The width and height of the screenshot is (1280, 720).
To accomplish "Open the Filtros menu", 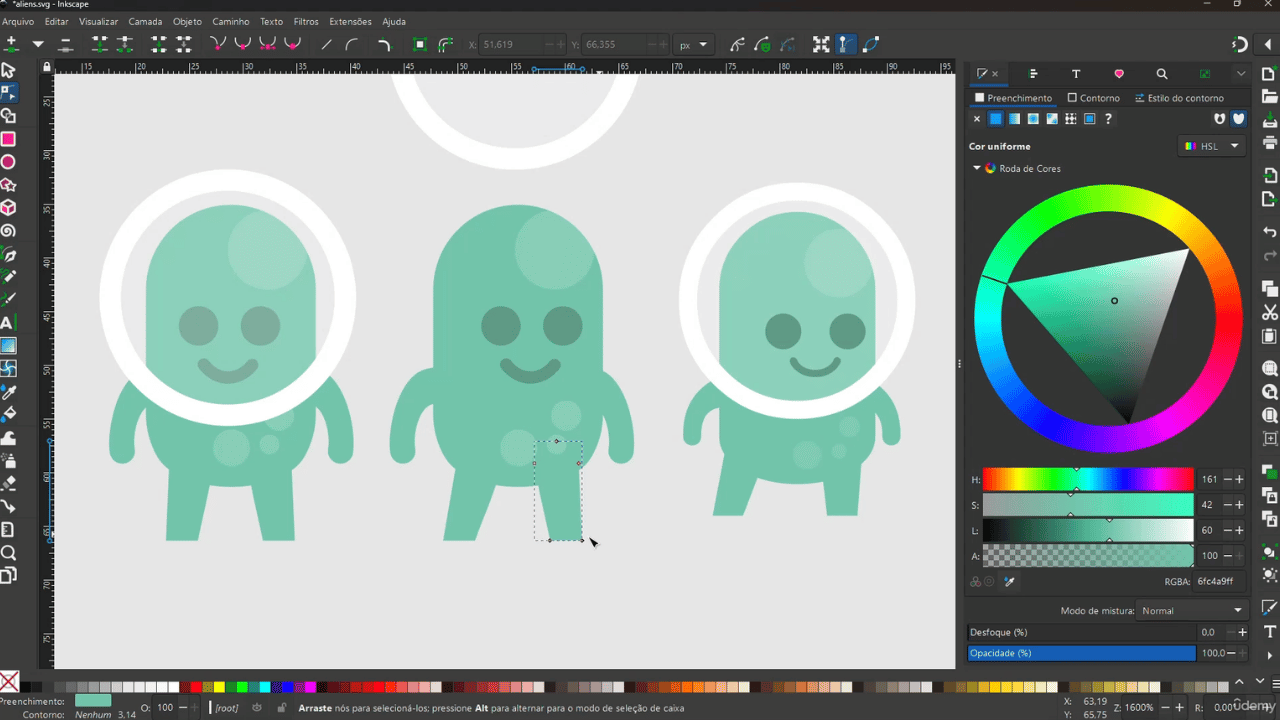I will (306, 21).
